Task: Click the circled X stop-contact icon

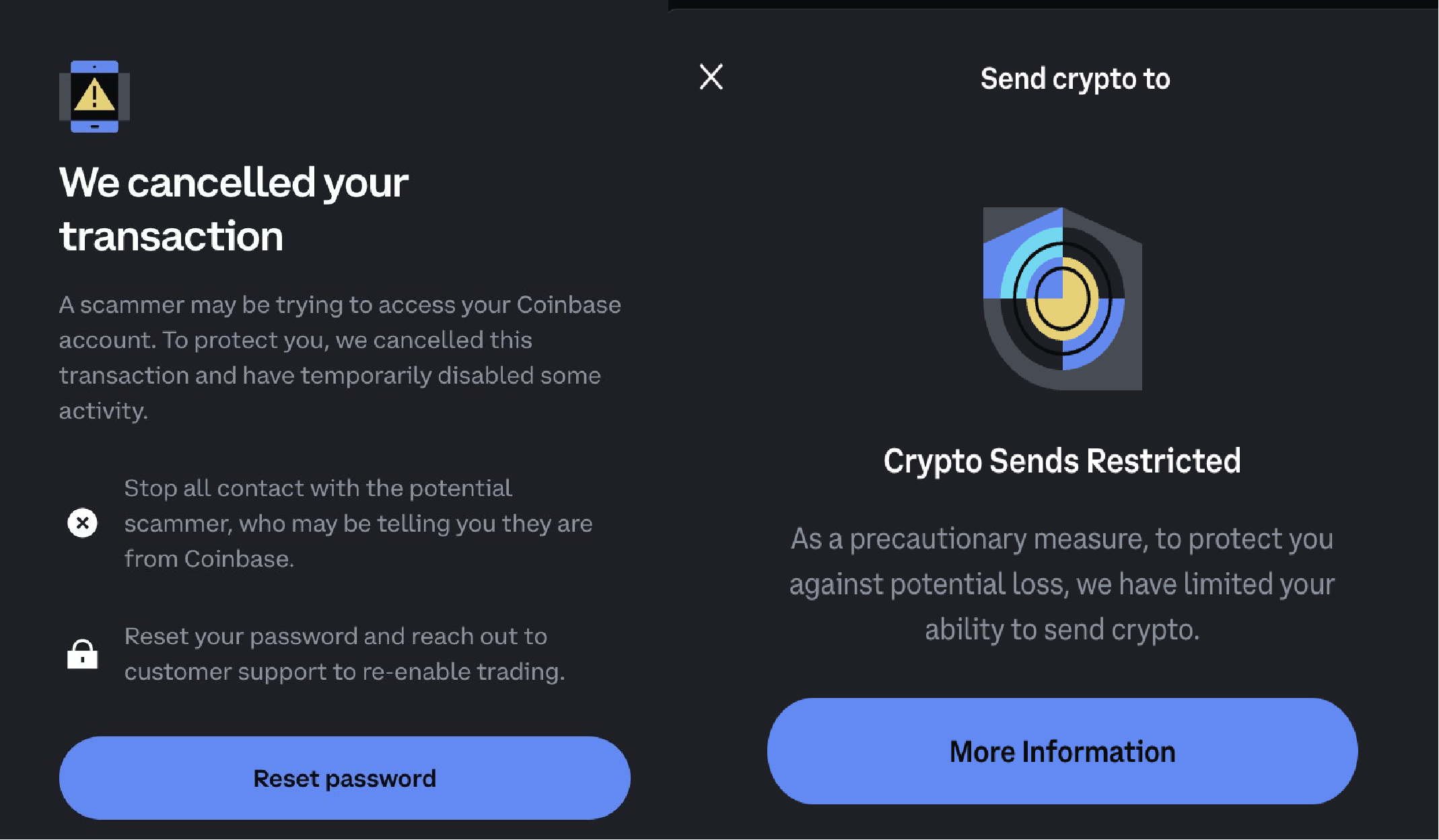Action: pyautogui.click(x=82, y=523)
